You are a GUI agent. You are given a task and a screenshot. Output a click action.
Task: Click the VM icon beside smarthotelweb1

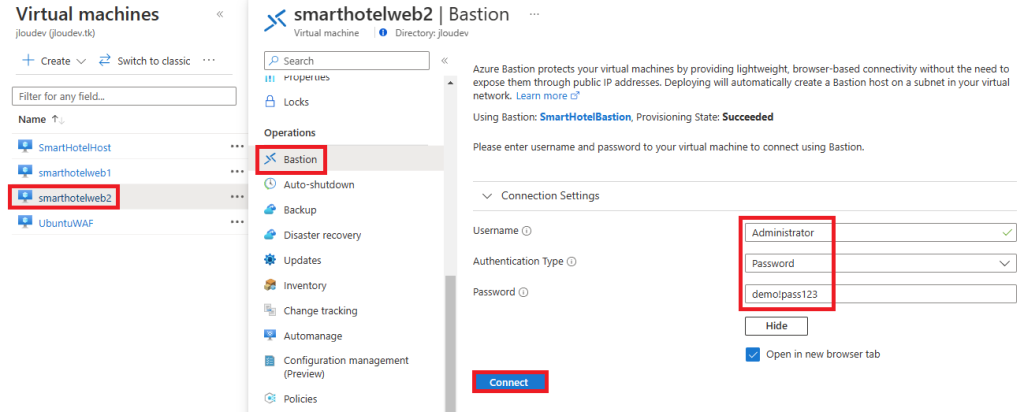[25, 172]
